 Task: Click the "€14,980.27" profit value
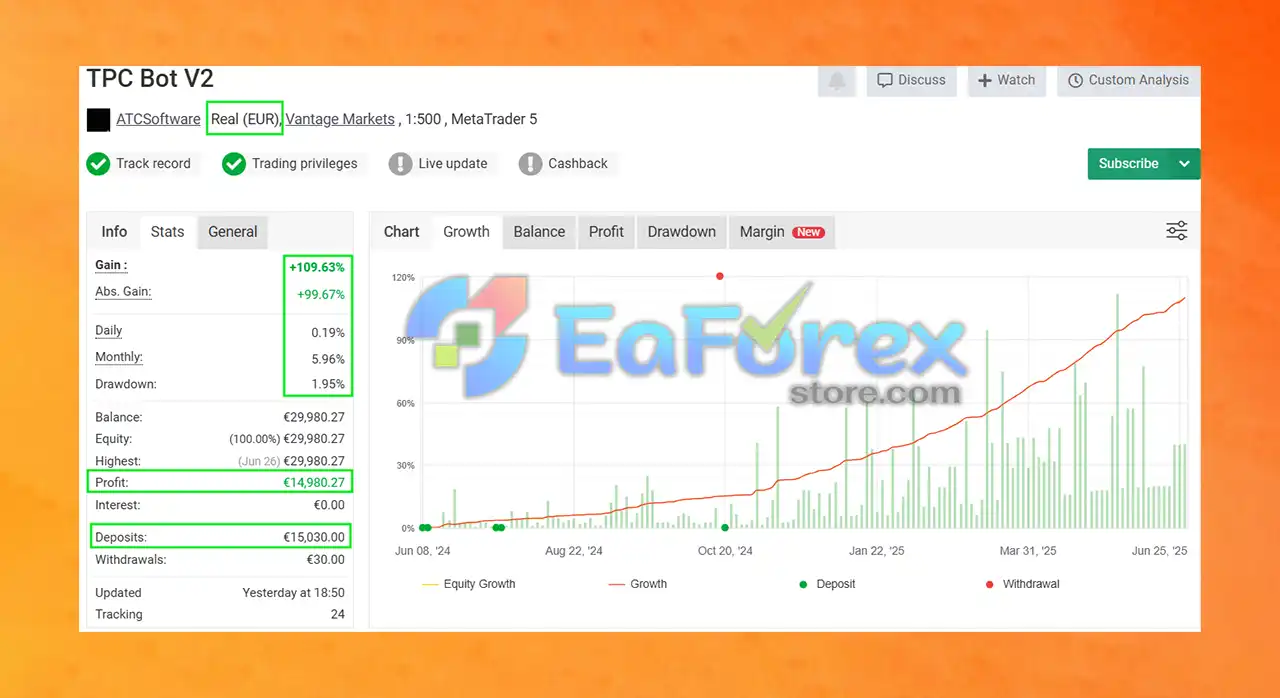tap(314, 483)
